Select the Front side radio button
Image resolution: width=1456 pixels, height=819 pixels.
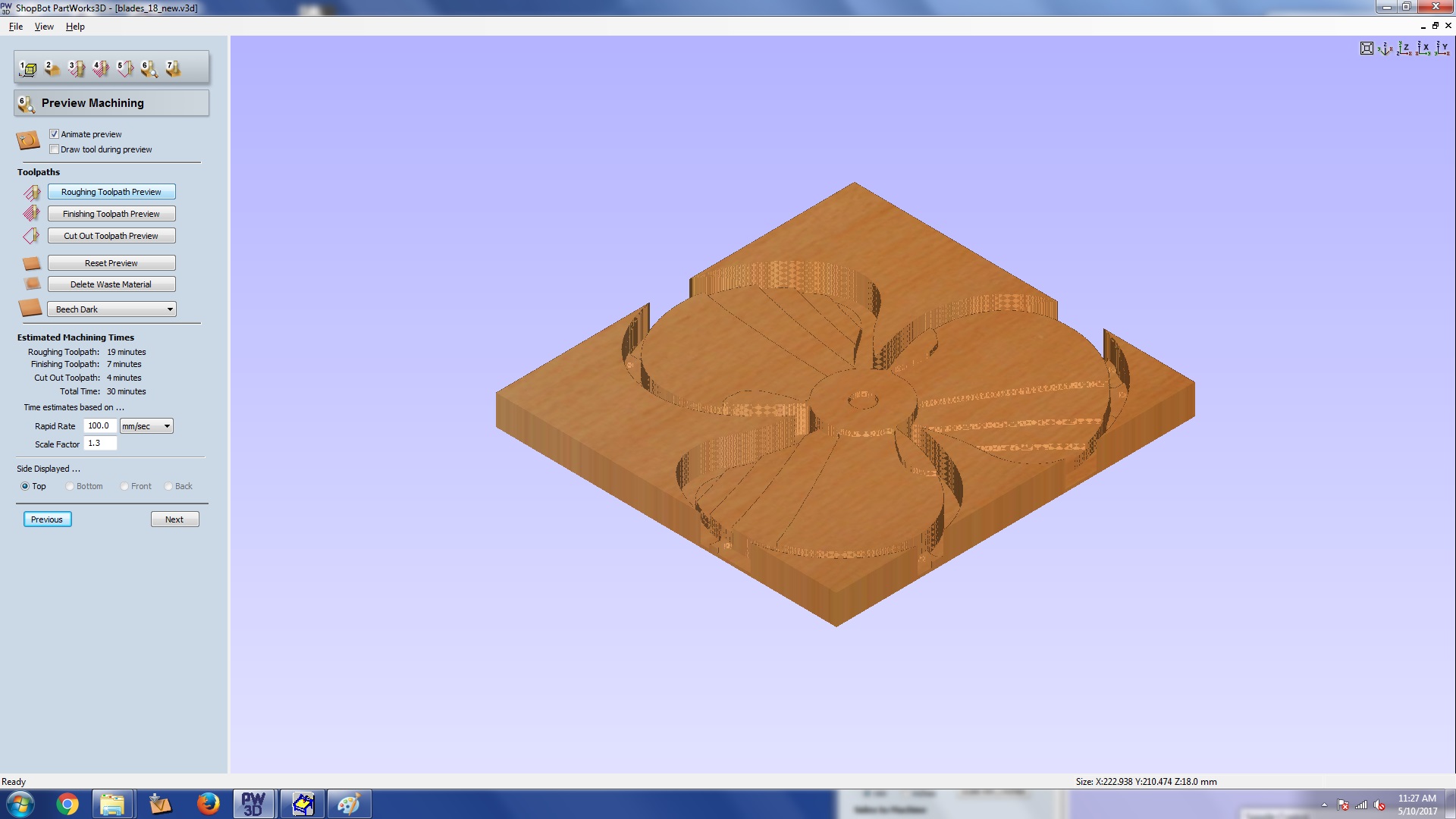click(x=124, y=486)
